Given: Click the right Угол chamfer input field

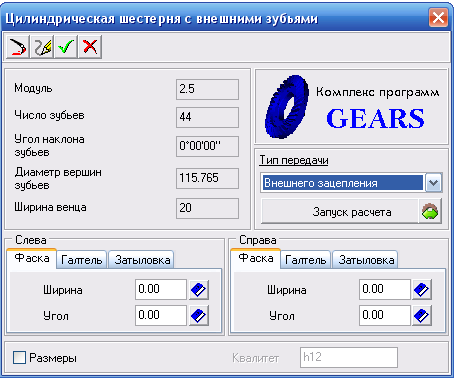Looking at the screenshot, I should point(385,315).
